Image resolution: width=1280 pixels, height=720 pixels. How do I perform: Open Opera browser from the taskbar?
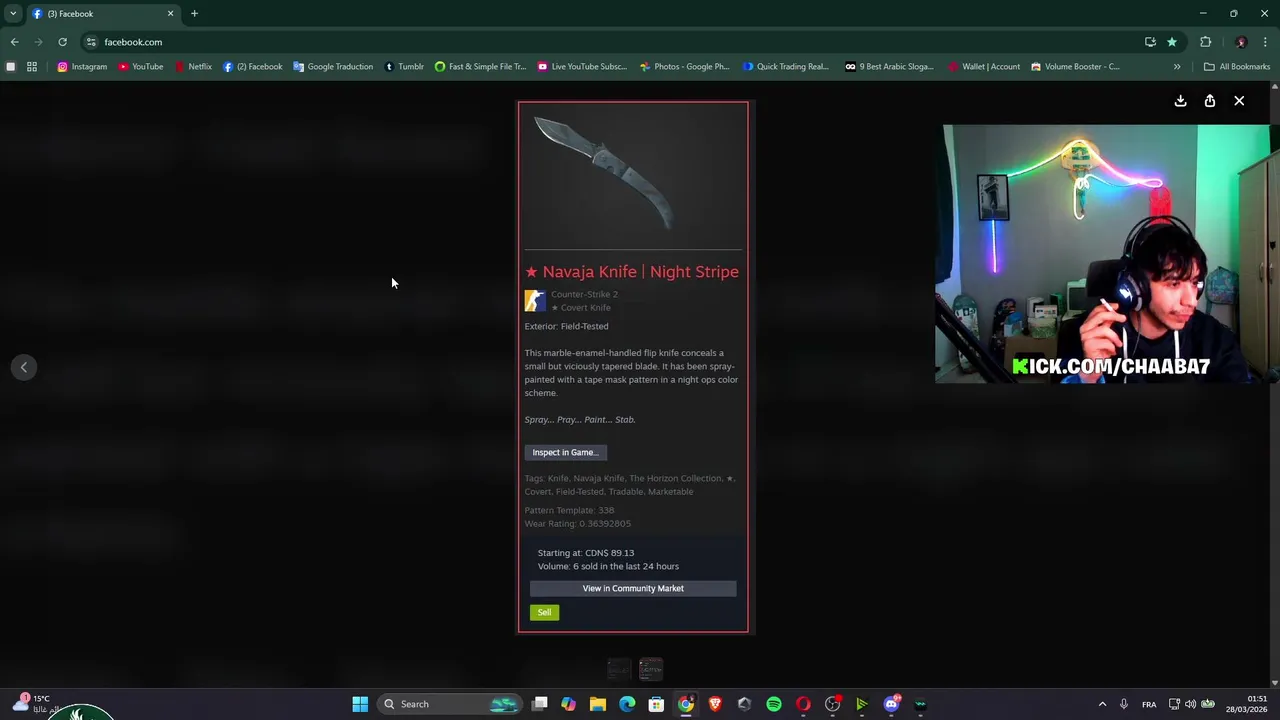[803, 704]
